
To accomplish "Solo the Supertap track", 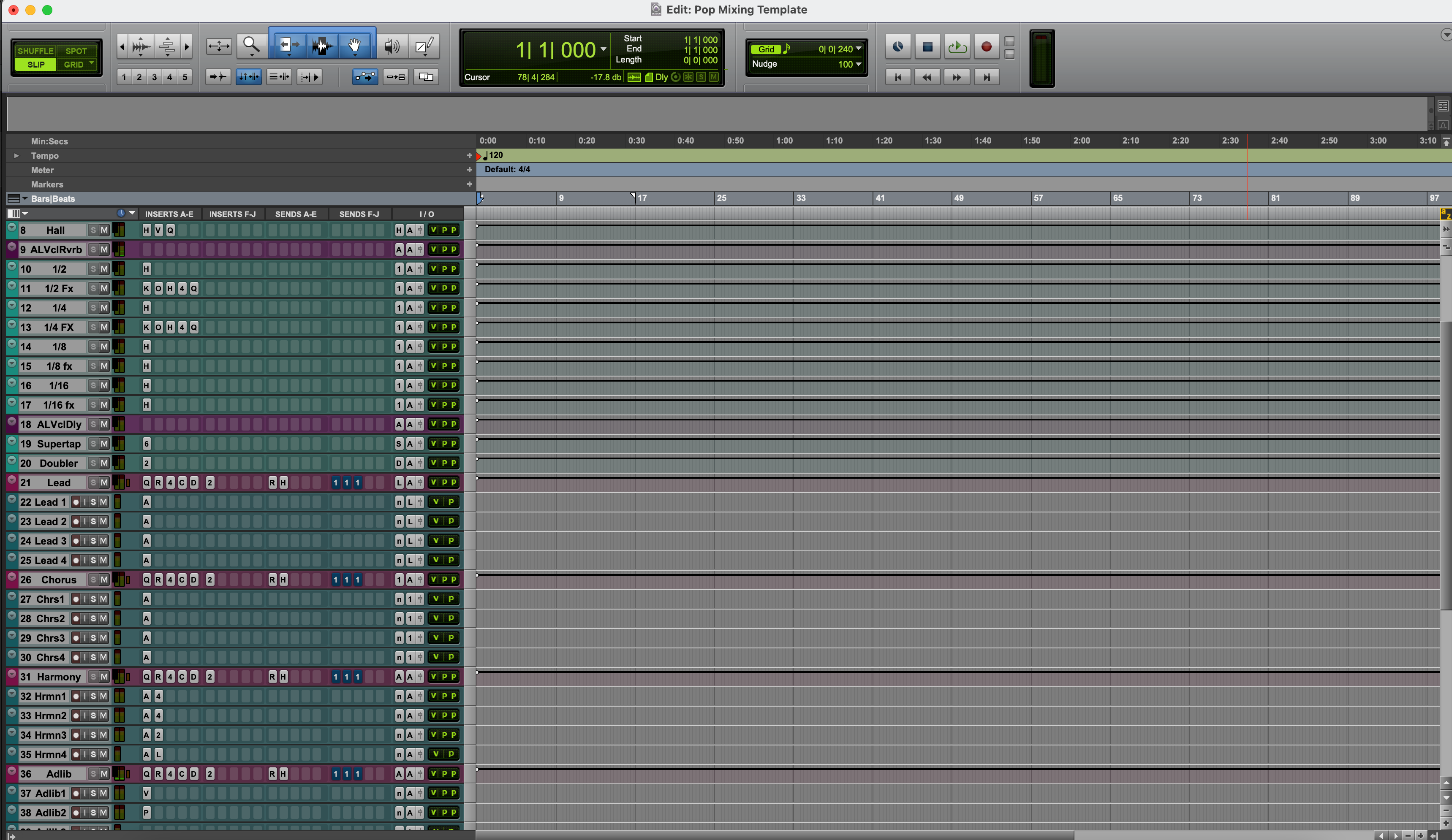I will point(93,444).
